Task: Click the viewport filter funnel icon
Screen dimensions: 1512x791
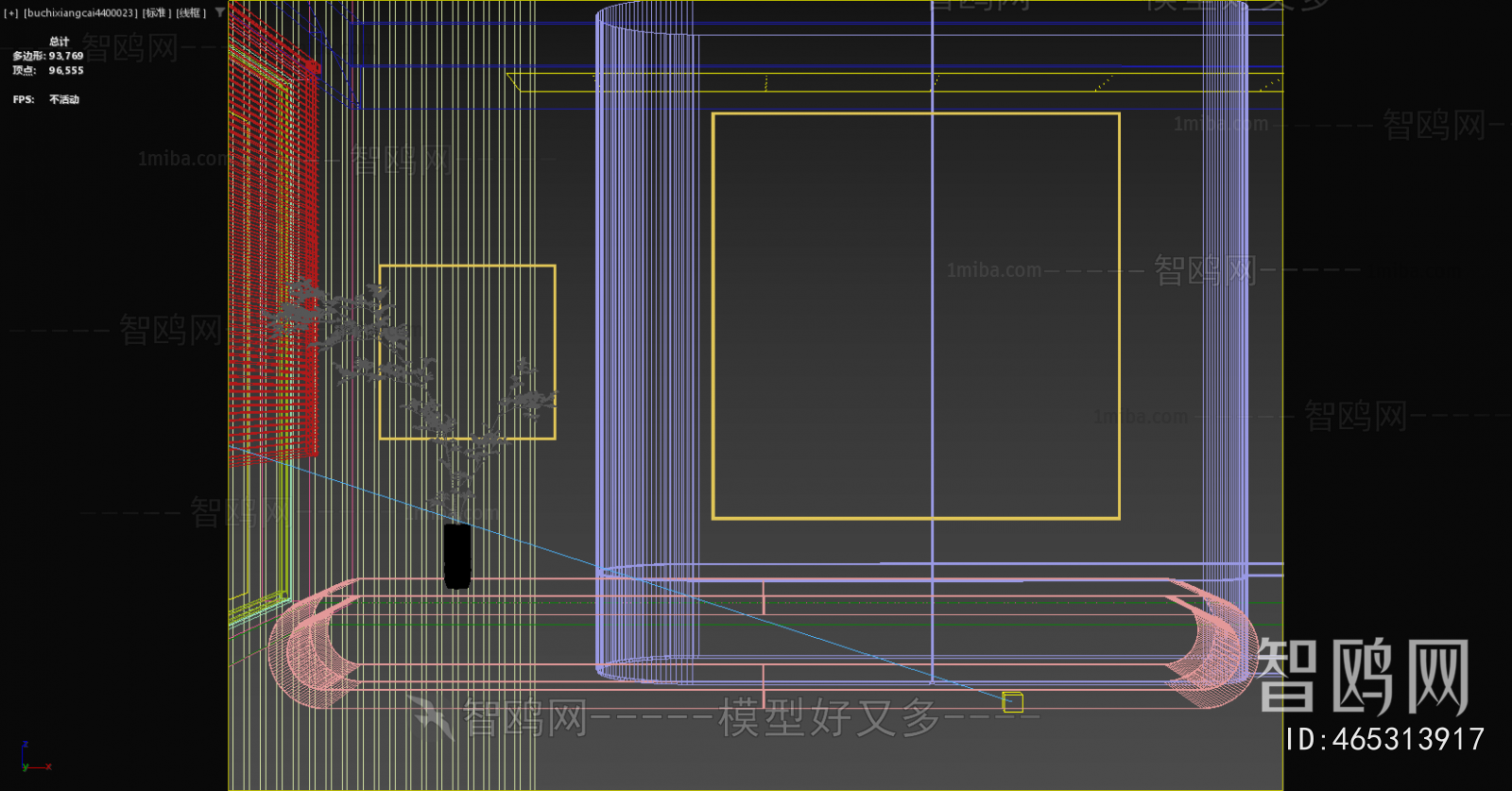Action: tap(220, 12)
